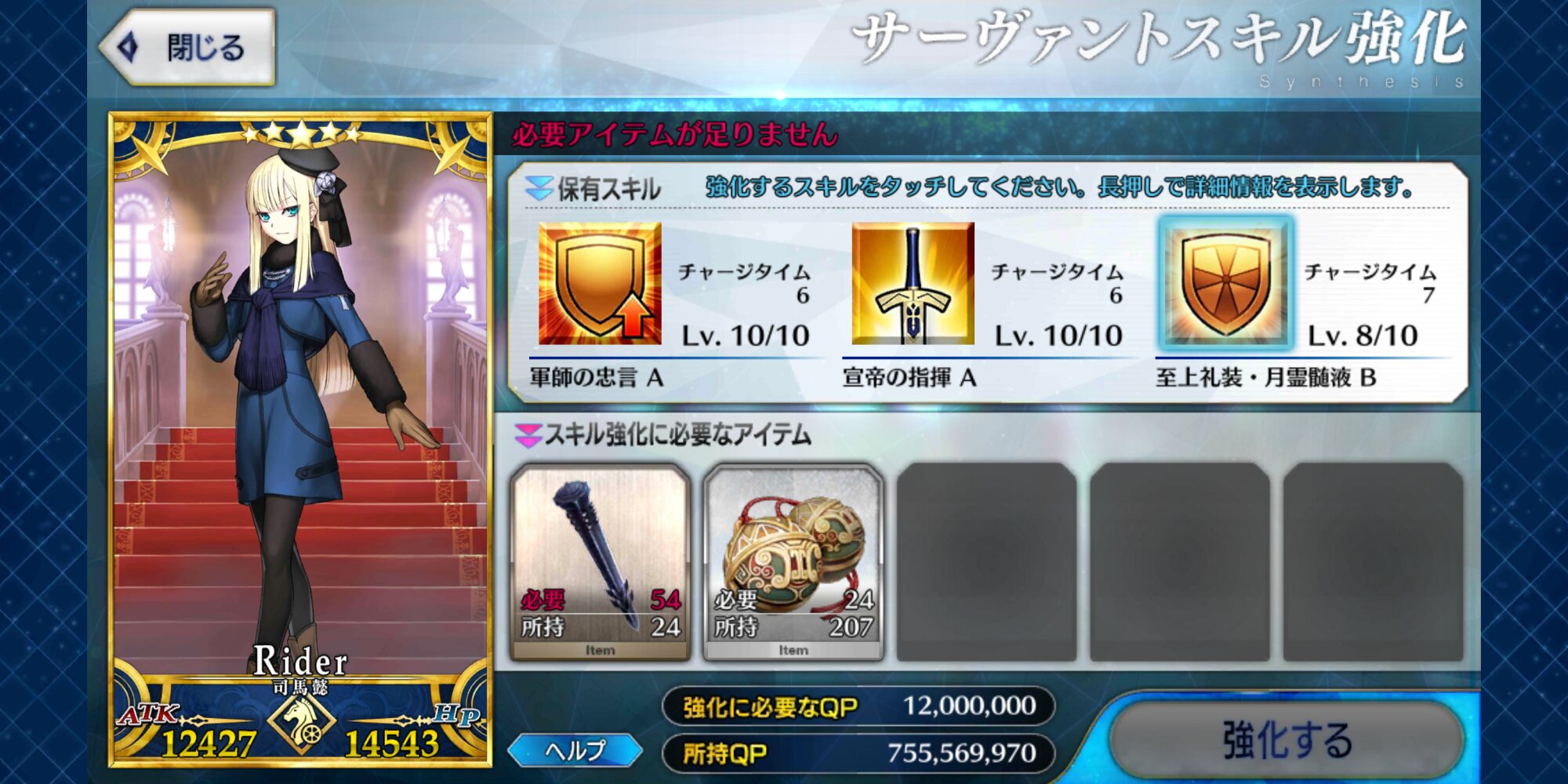
Task: Click the 所持QP owned balance field
Action: tap(859, 753)
